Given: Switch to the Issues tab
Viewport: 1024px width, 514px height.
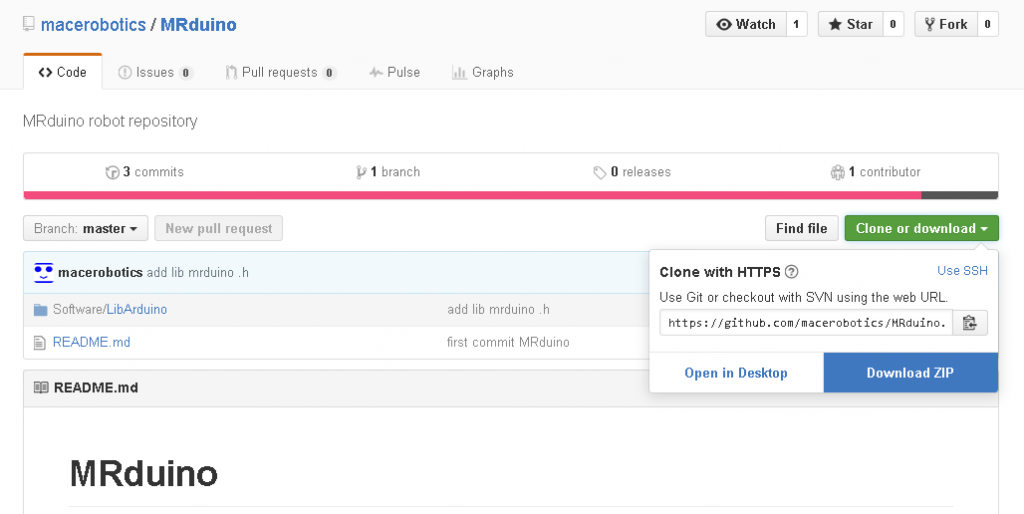Looking at the screenshot, I should click(x=154, y=72).
